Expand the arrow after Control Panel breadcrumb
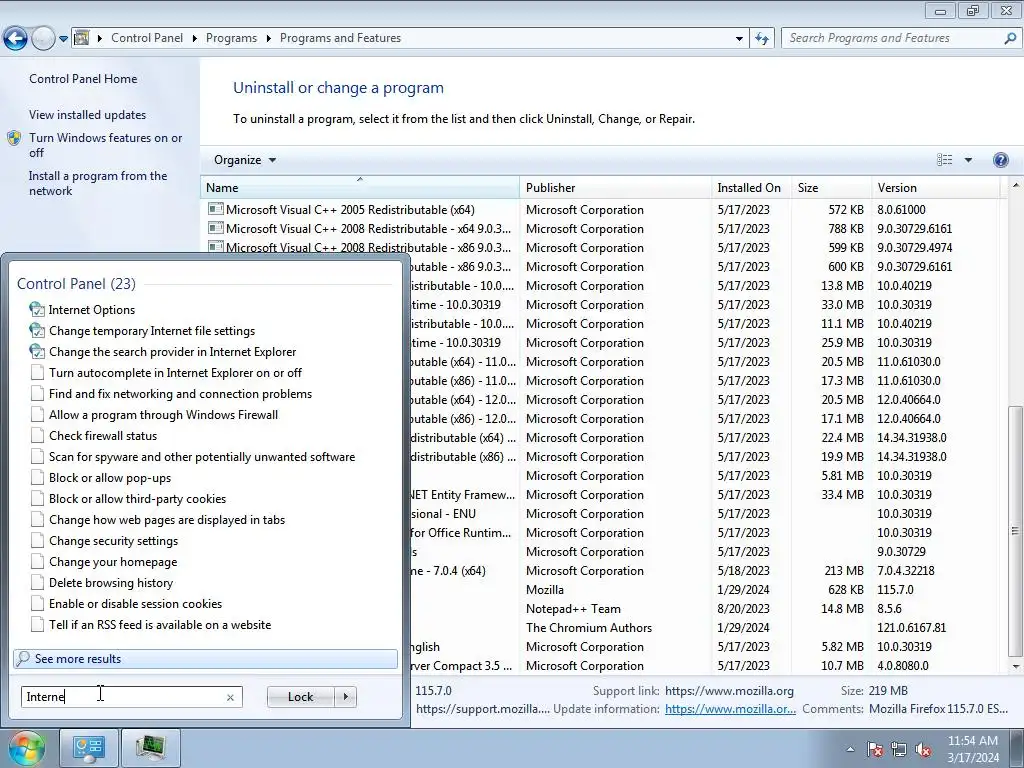1024x768 pixels. 195,39
